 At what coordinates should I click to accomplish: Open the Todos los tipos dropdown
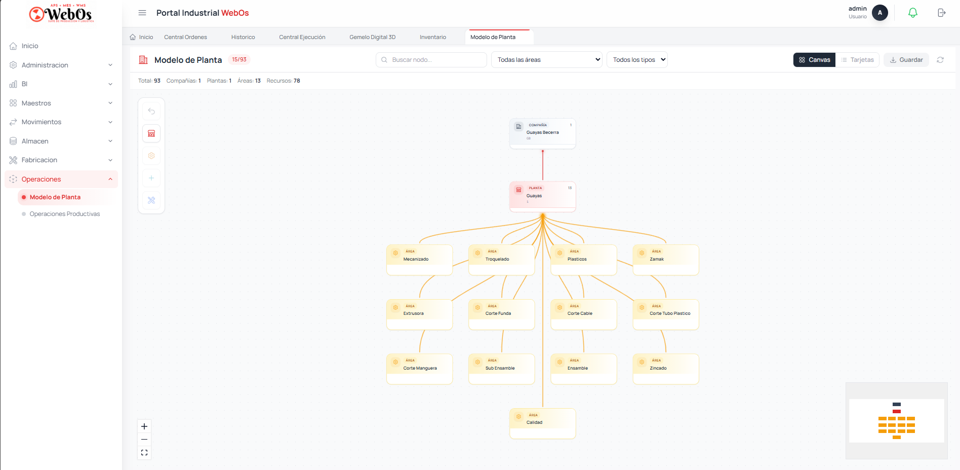coord(637,60)
